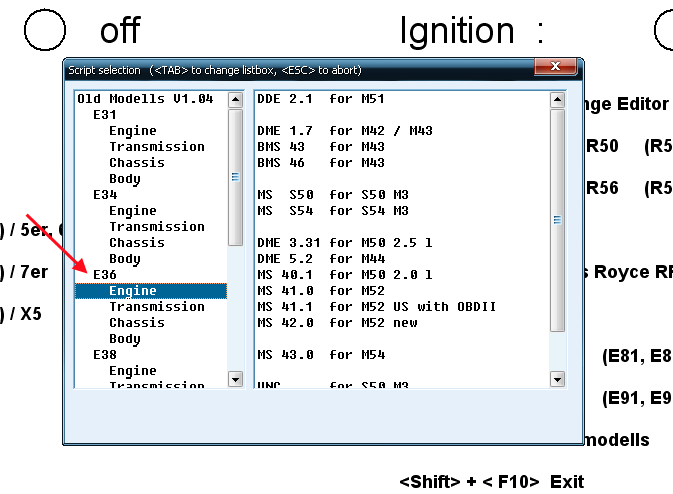The image size is (673, 494).
Task: Select the E38 model entry
Action: pos(105,355)
